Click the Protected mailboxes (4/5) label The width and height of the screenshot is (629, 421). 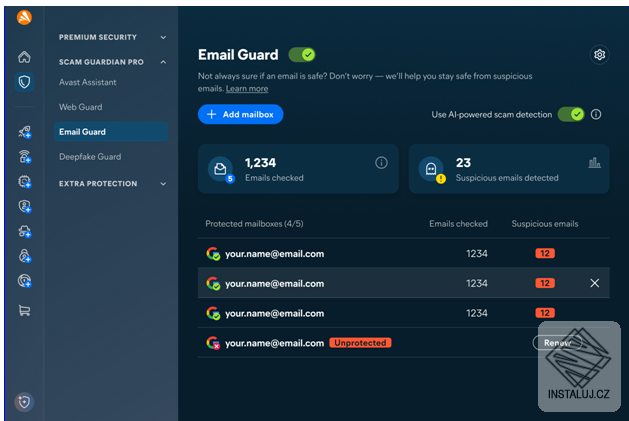coord(254,224)
